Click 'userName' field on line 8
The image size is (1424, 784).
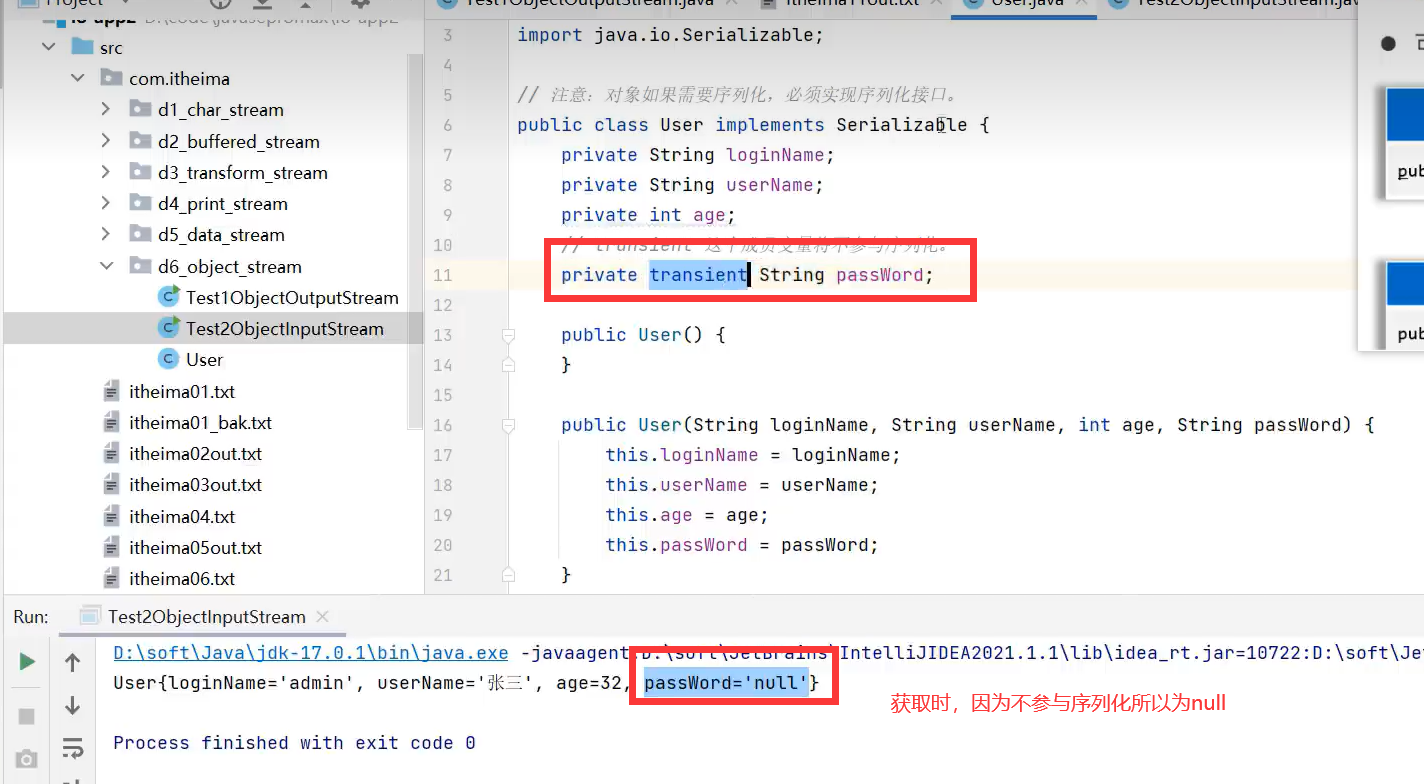pos(770,185)
